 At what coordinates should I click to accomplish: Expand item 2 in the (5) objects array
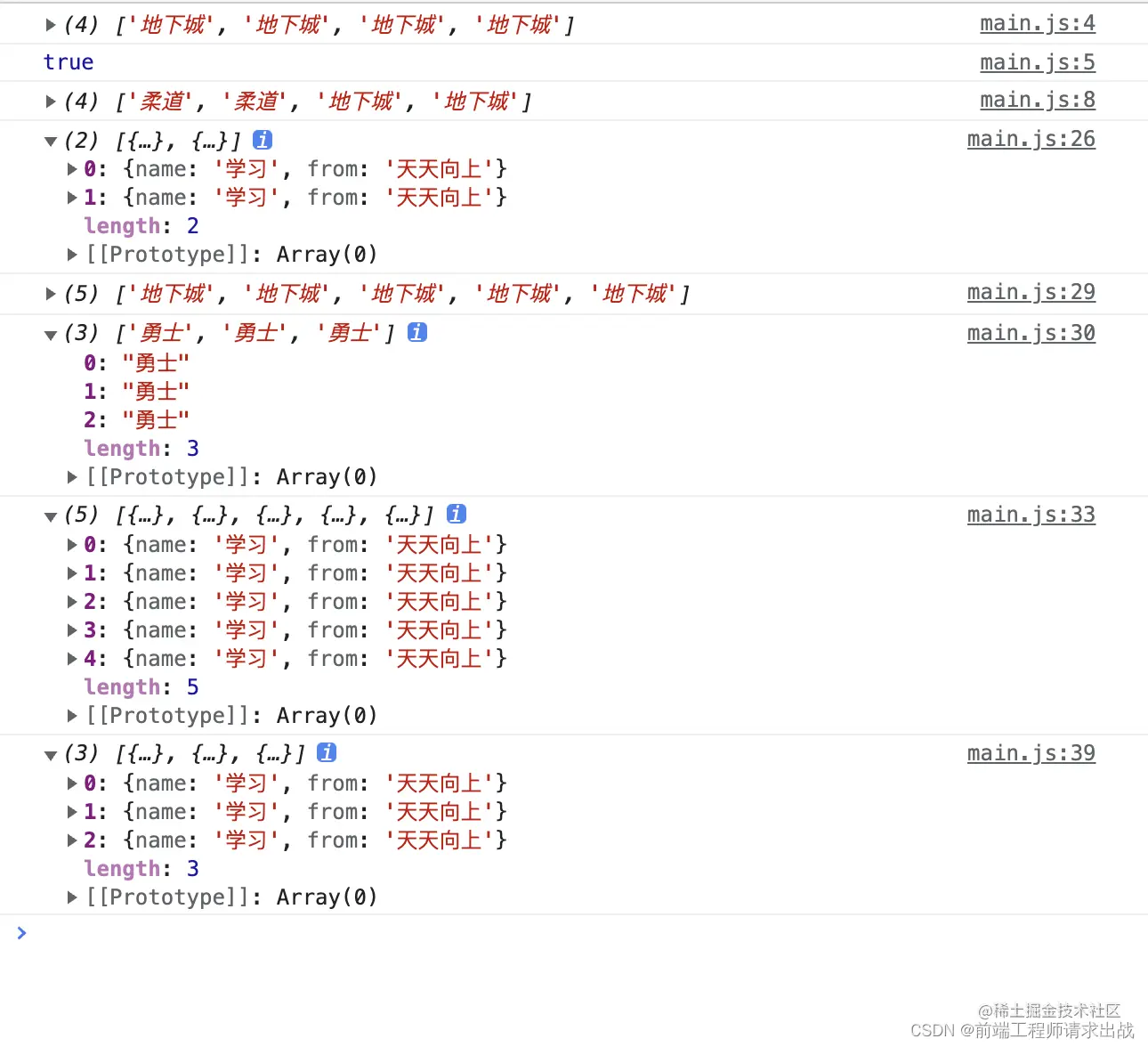pyautogui.click(x=72, y=602)
